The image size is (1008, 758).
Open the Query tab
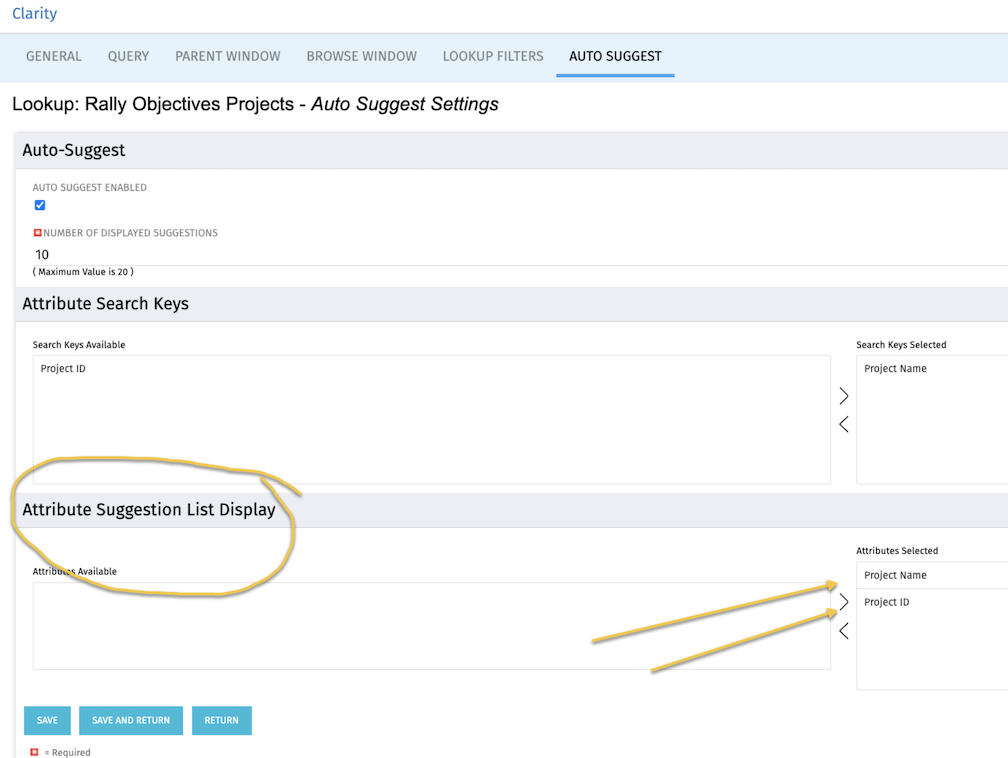pyautogui.click(x=128, y=56)
